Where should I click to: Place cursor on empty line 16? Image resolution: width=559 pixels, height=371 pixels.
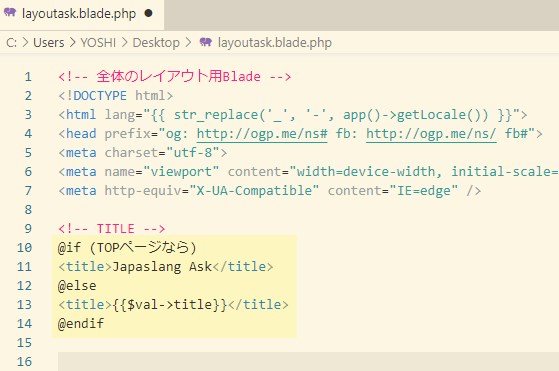click(308, 361)
